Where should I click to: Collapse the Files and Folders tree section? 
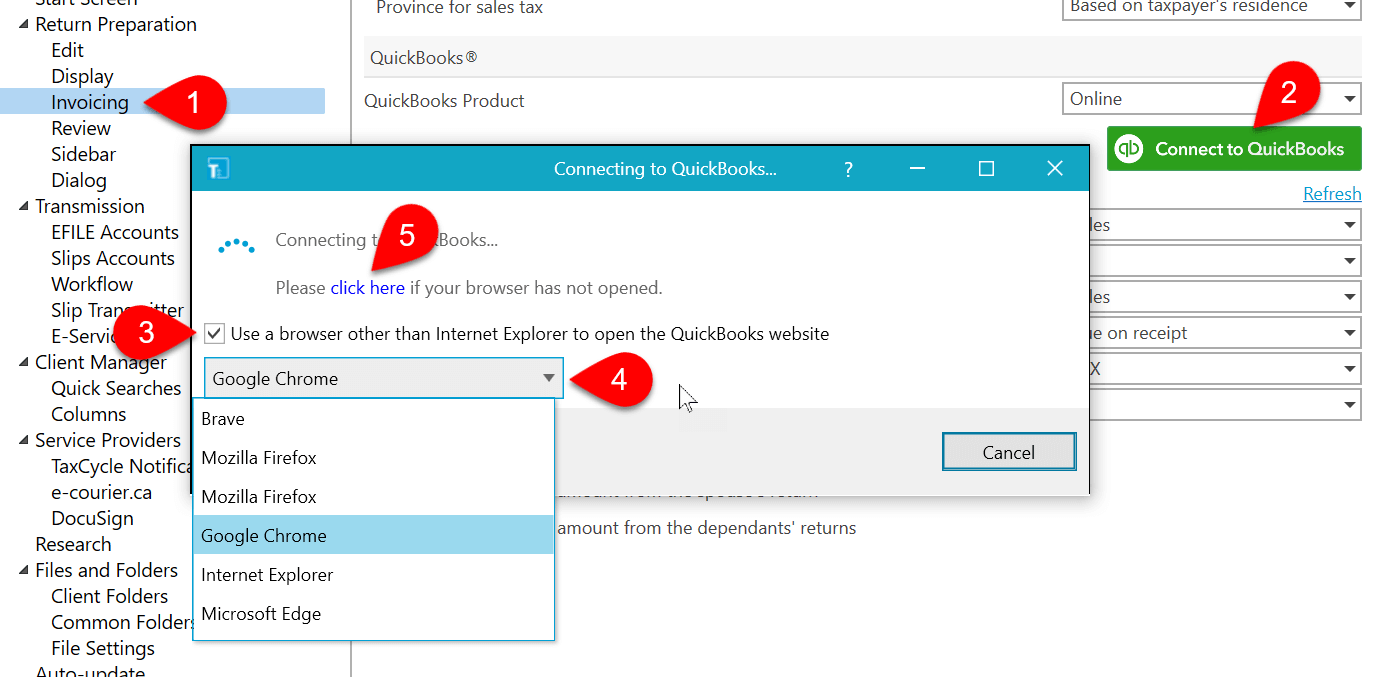(x=24, y=570)
